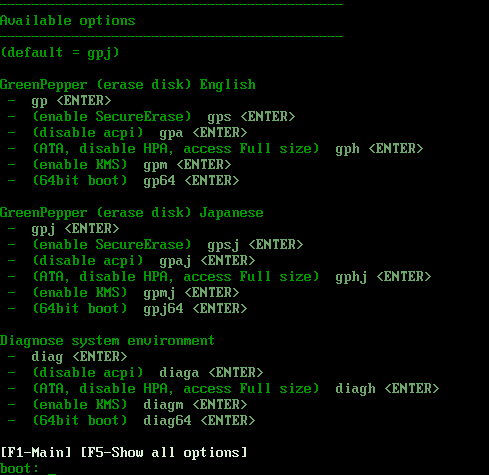Click the F1-Main option label
Image resolution: width=489 pixels, height=475 pixels.
[36, 452]
